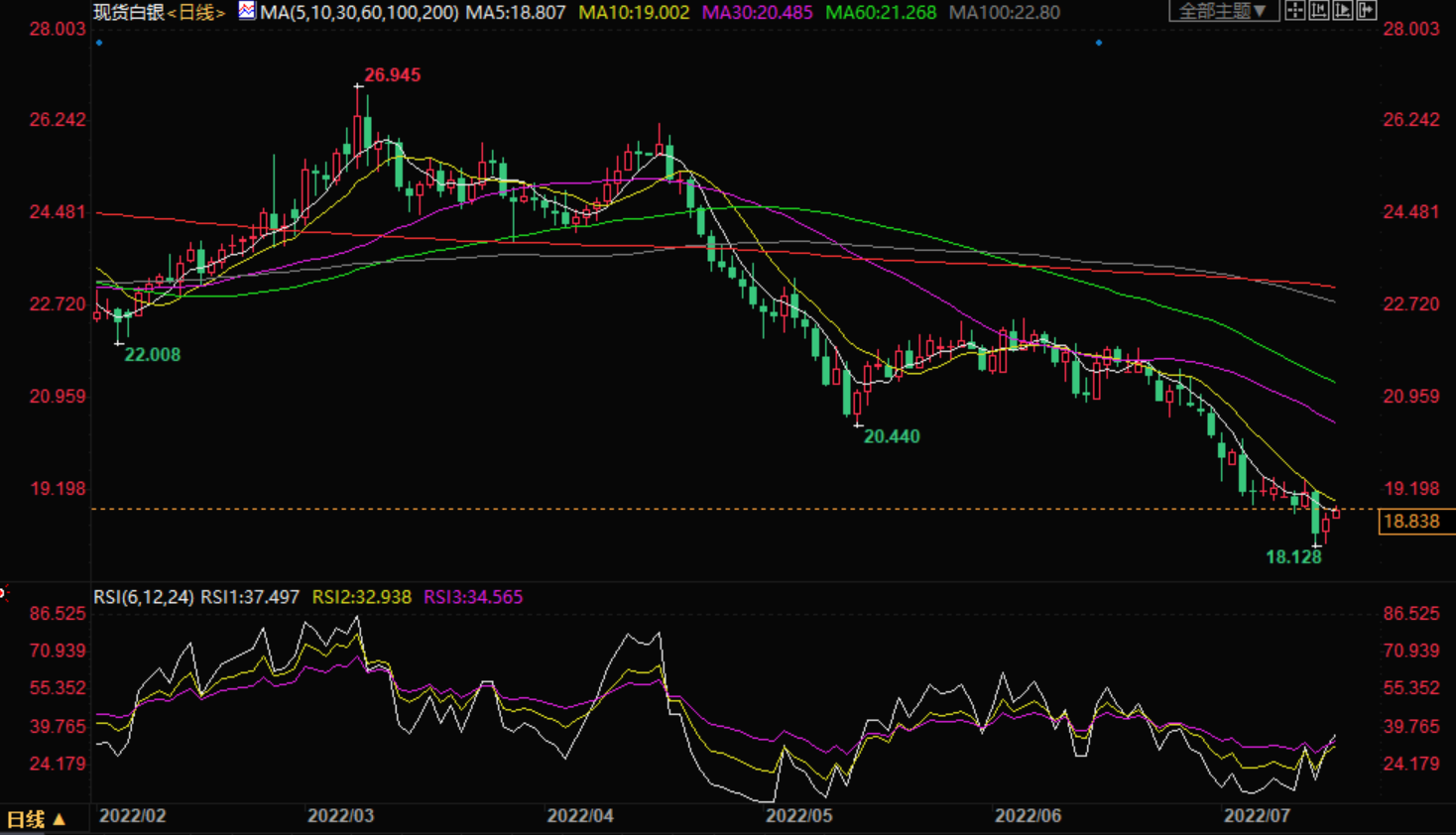Click the MA indicator chart icon
The width and height of the screenshot is (1456, 835).
tap(246, 11)
